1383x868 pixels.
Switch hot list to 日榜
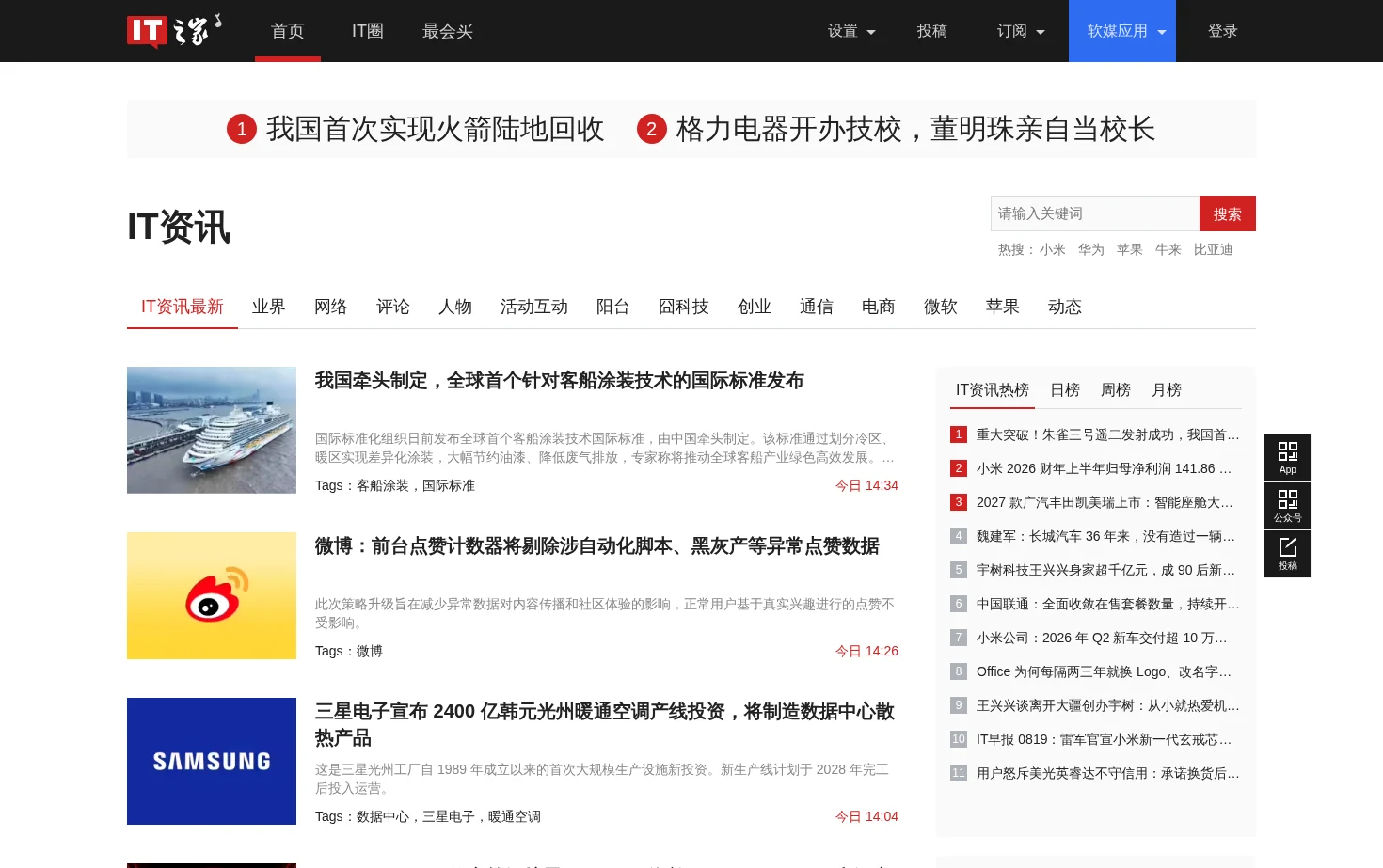click(1065, 389)
